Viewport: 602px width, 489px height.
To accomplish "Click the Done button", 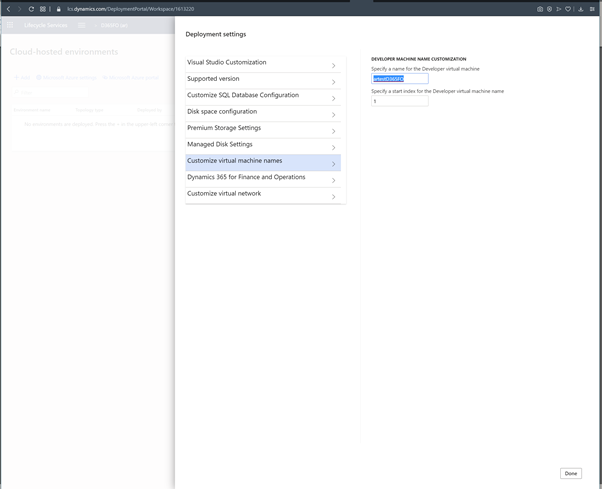I will [x=570, y=473].
